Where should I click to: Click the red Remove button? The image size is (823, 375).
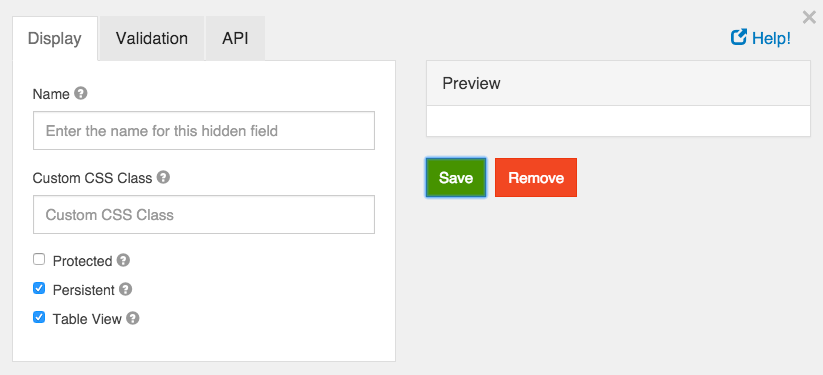coord(536,178)
